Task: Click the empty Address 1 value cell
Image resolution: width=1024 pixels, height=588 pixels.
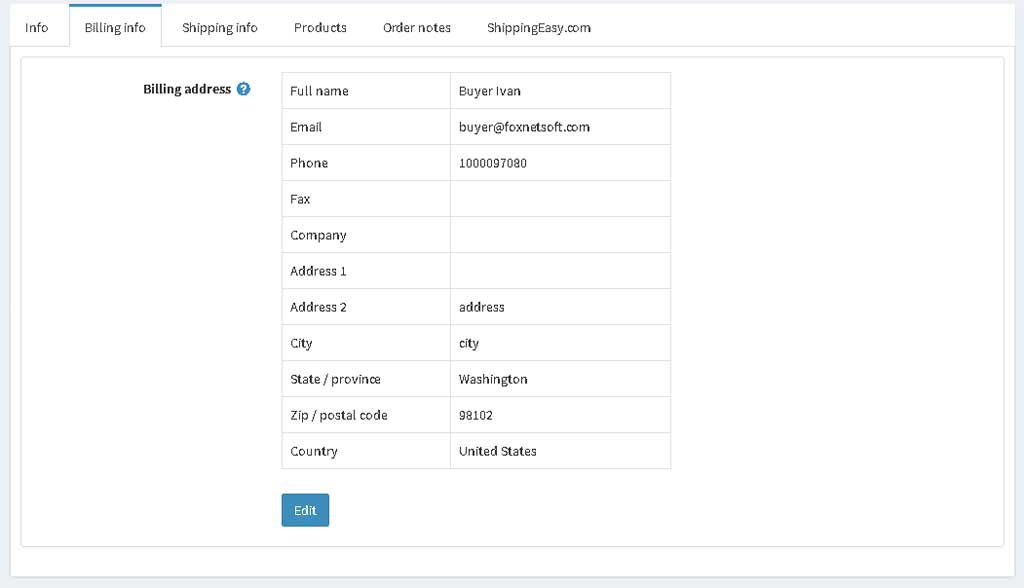Action: [560, 271]
